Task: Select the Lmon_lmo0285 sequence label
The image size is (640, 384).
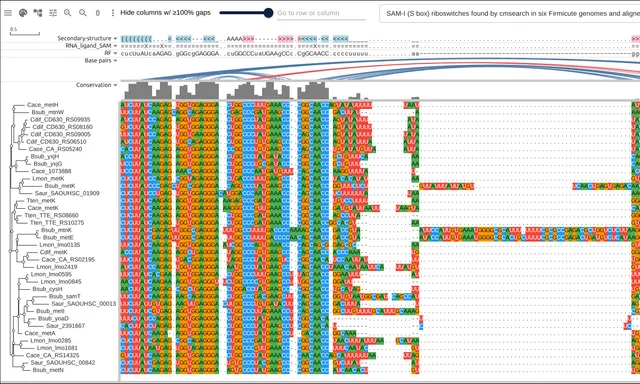Action: (x=51, y=340)
